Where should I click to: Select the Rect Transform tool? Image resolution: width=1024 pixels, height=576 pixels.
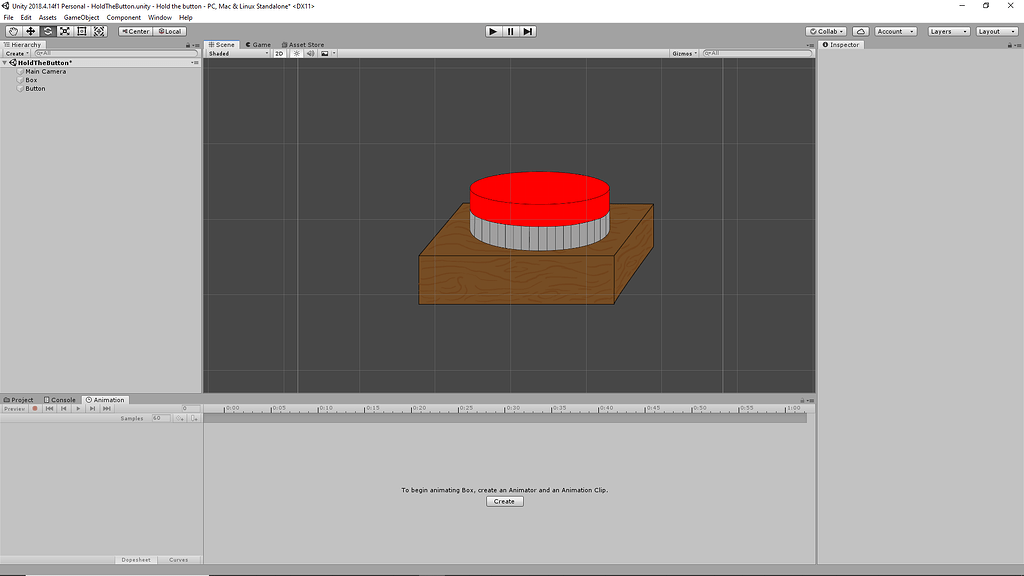(81, 31)
